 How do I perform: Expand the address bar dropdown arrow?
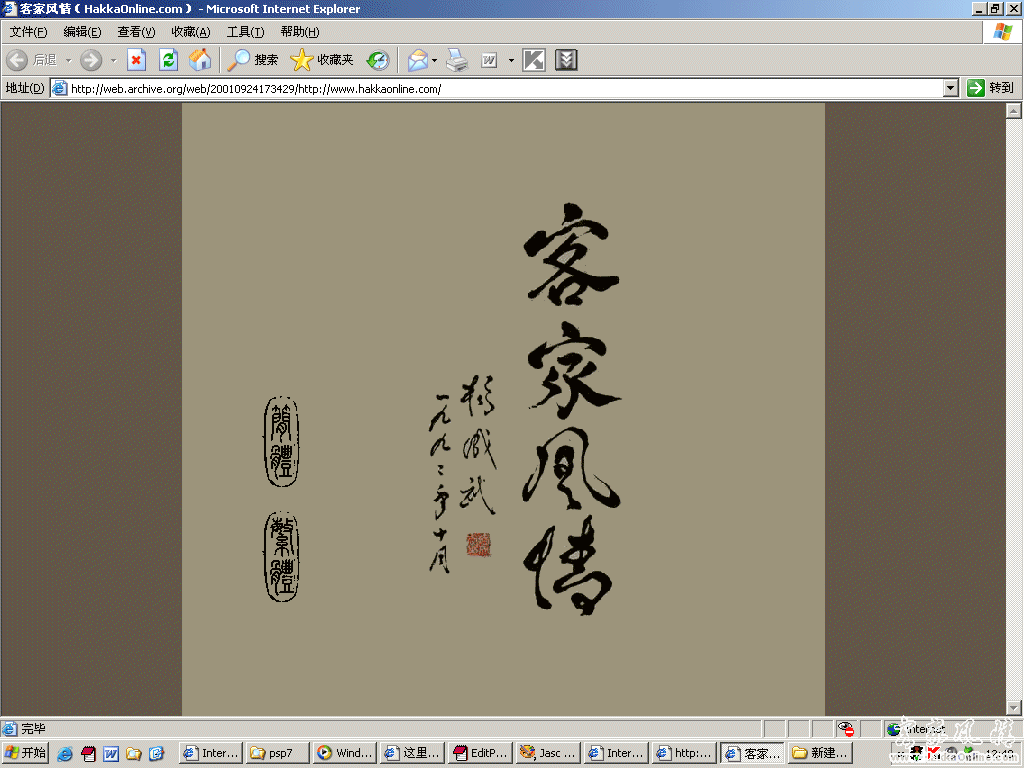pyautogui.click(x=951, y=88)
